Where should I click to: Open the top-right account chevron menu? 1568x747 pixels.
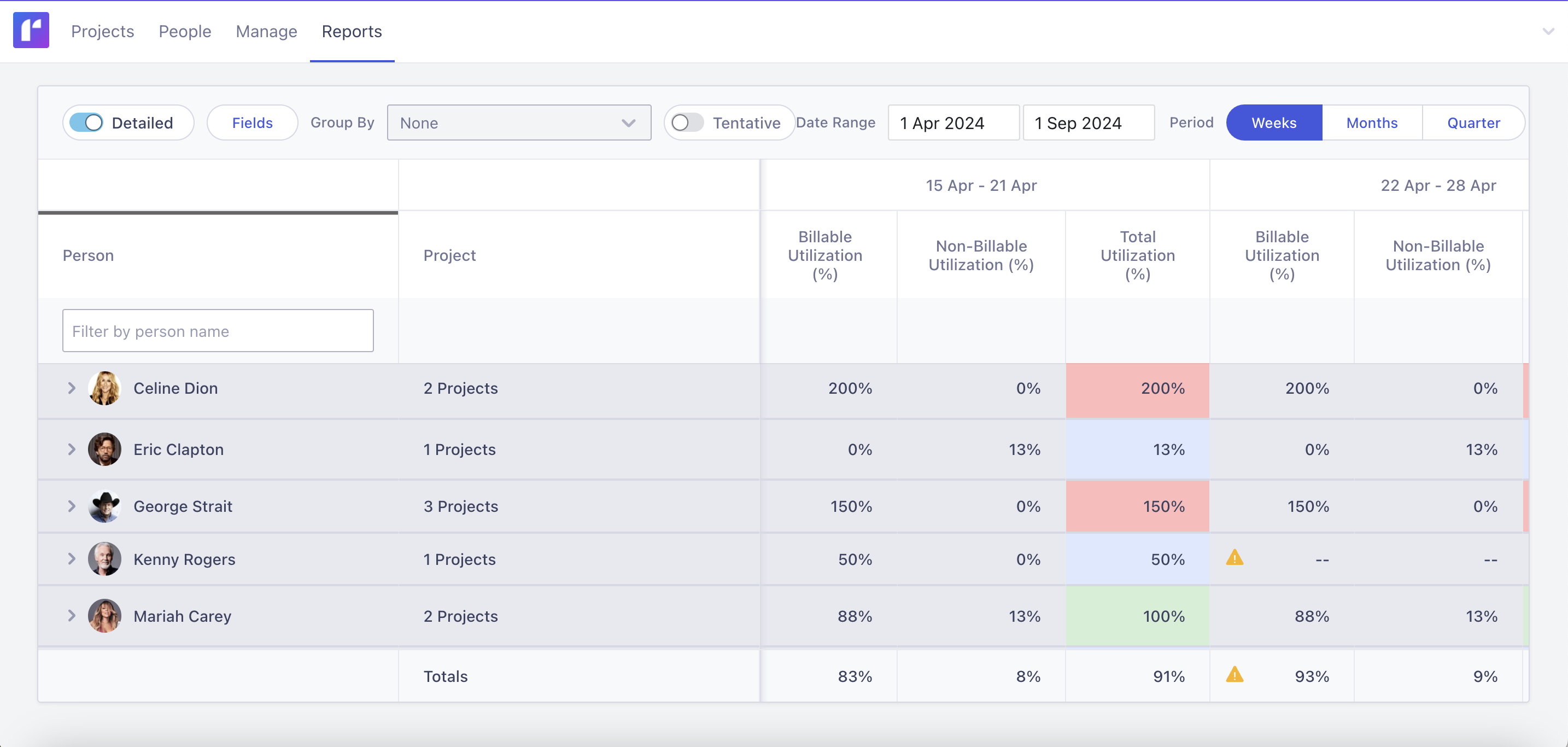[x=1548, y=32]
